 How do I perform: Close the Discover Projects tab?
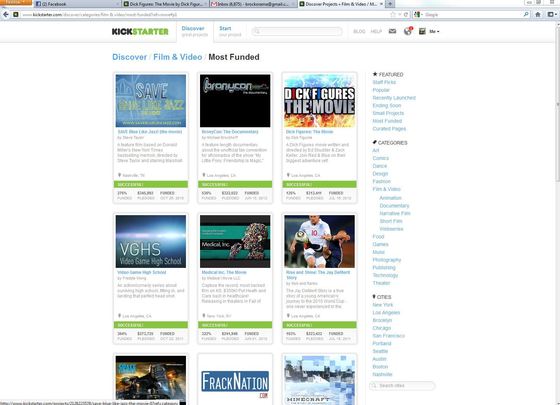point(381,4)
